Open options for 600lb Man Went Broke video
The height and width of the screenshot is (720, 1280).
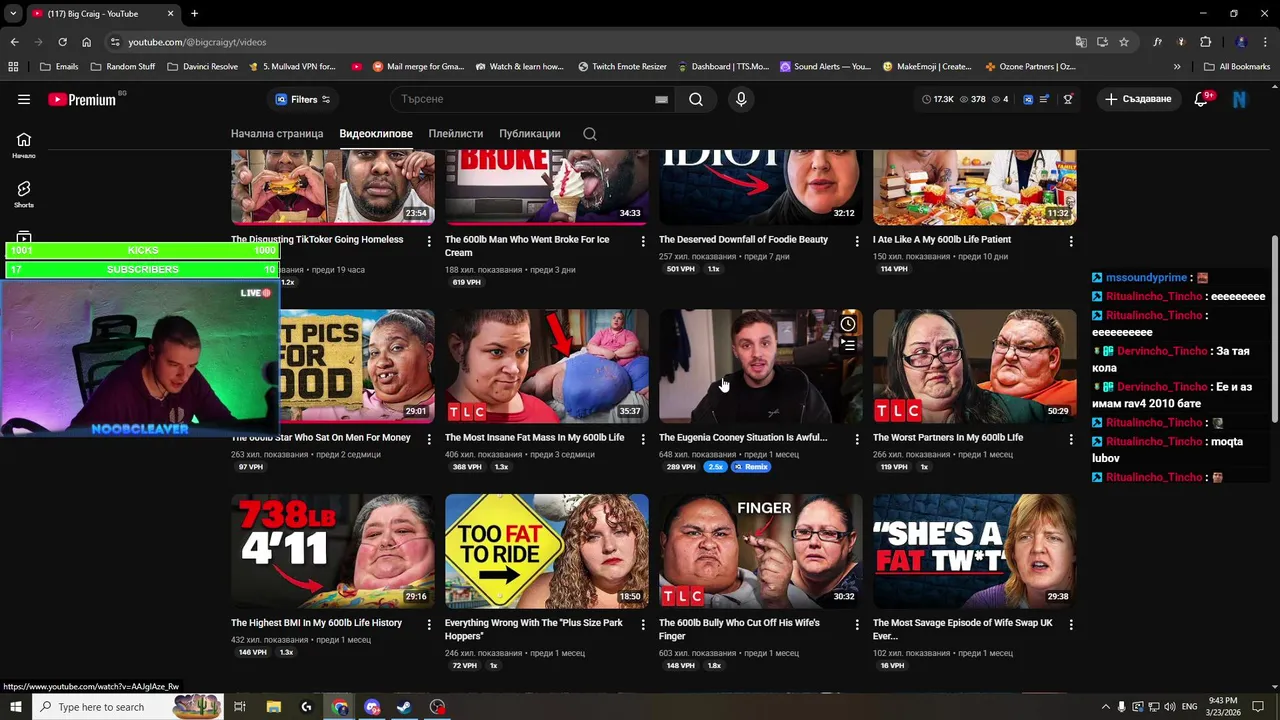click(643, 241)
